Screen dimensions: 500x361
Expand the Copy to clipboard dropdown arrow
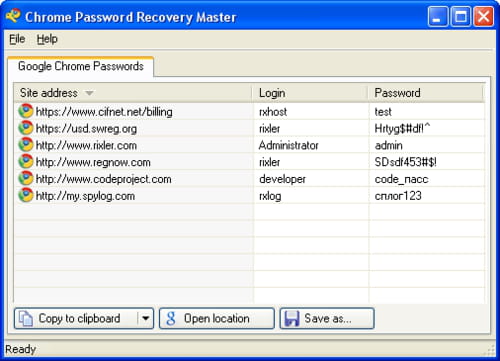tap(146, 318)
